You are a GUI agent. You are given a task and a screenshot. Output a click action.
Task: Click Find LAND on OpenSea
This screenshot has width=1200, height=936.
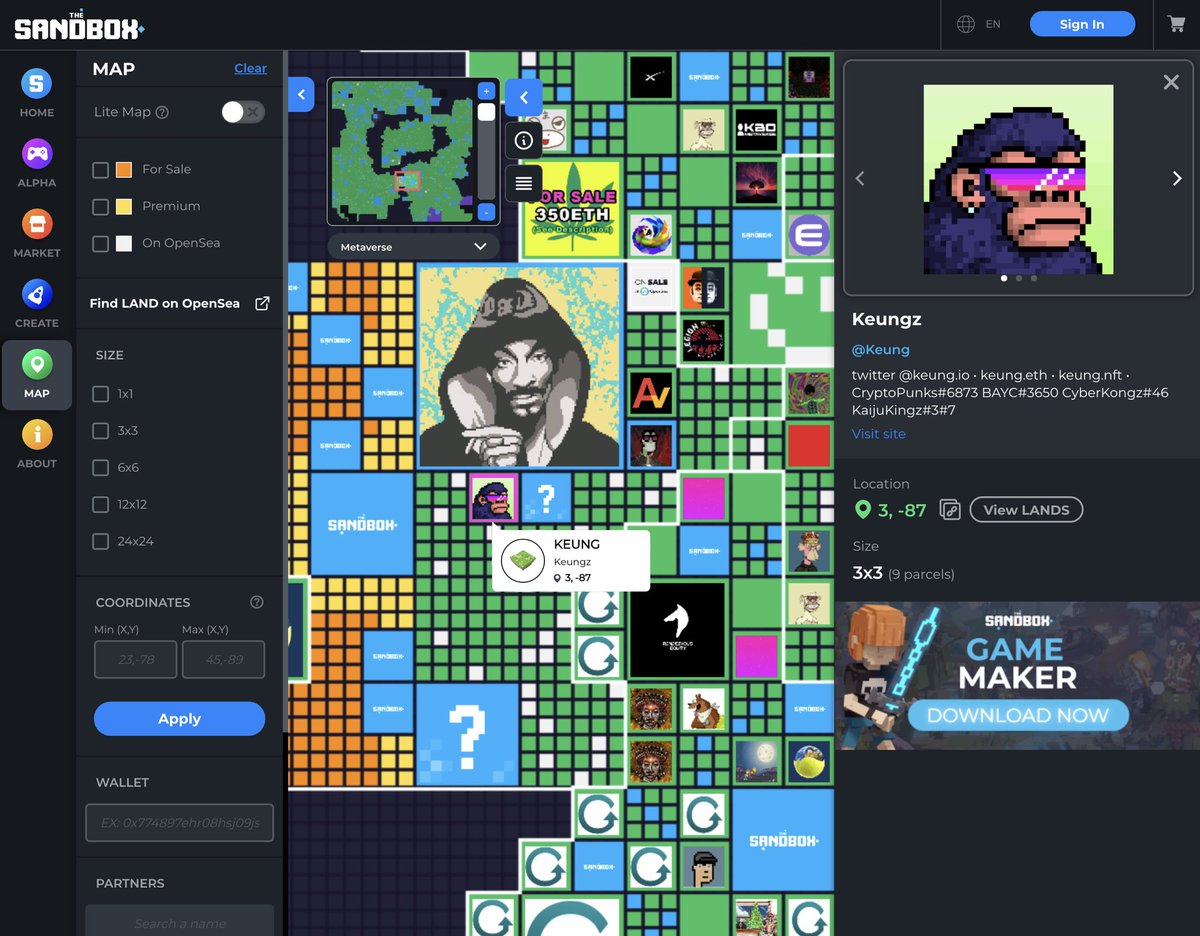(164, 303)
